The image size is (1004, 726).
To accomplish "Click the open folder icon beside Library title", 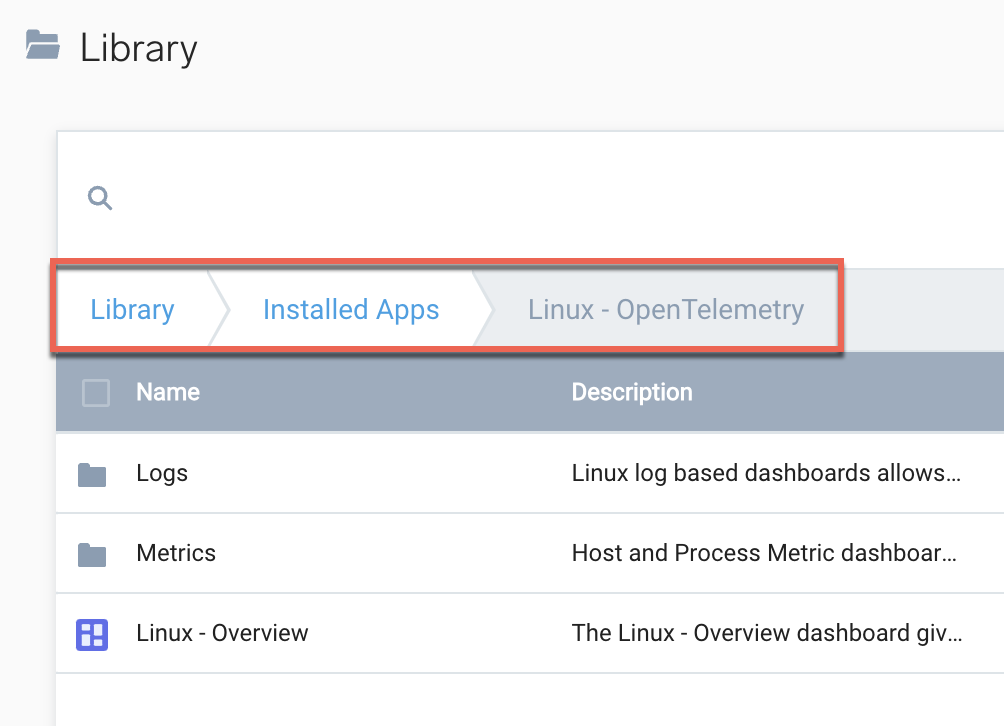I will pos(43,46).
